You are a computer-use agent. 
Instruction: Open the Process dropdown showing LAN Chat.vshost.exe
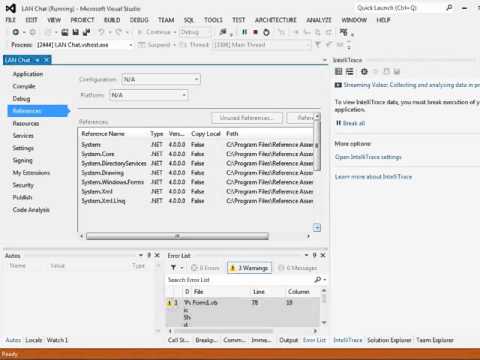[x=85, y=45]
